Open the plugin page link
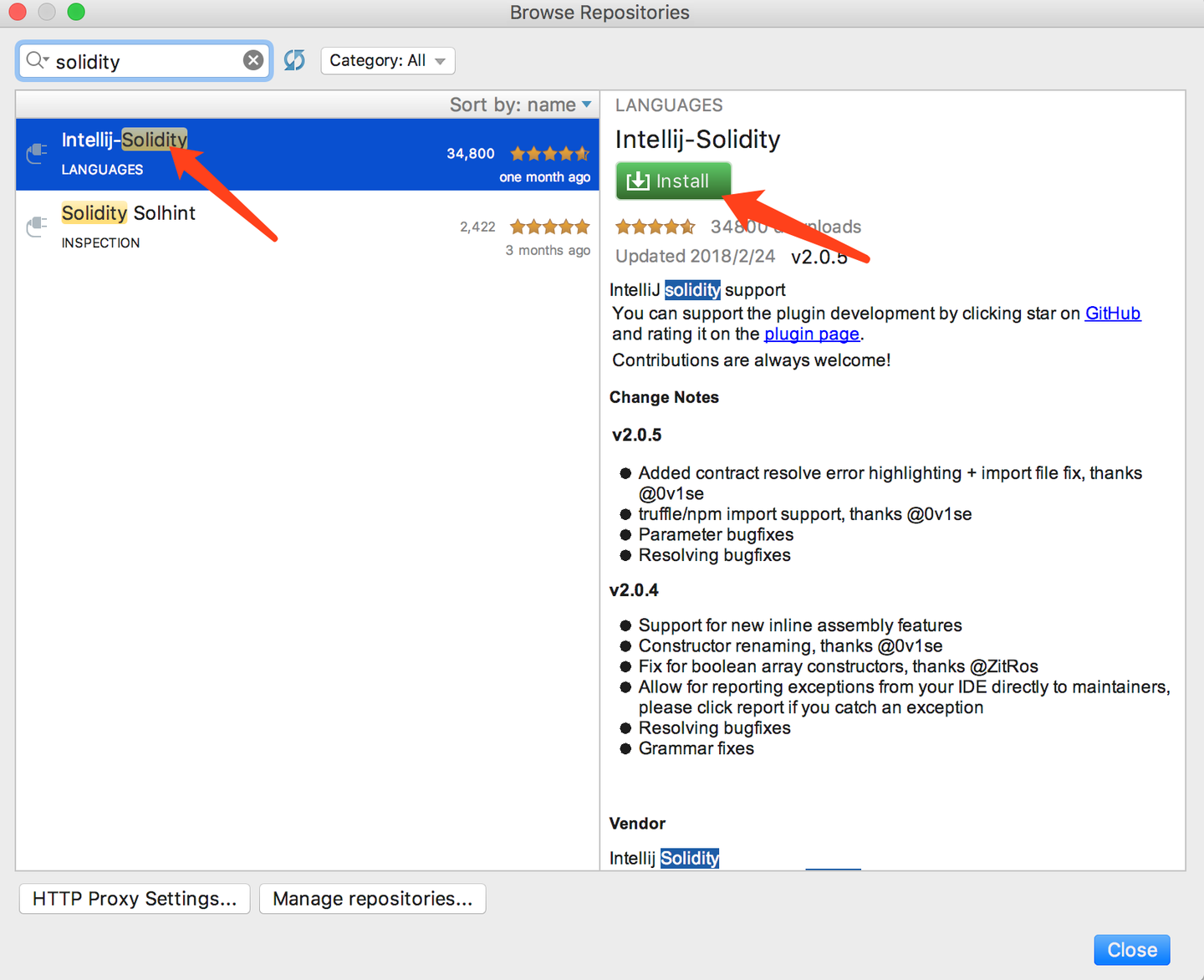 (812, 334)
